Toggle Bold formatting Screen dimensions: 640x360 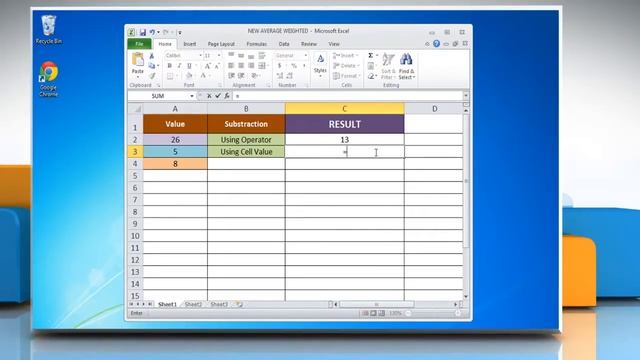click(x=169, y=66)
